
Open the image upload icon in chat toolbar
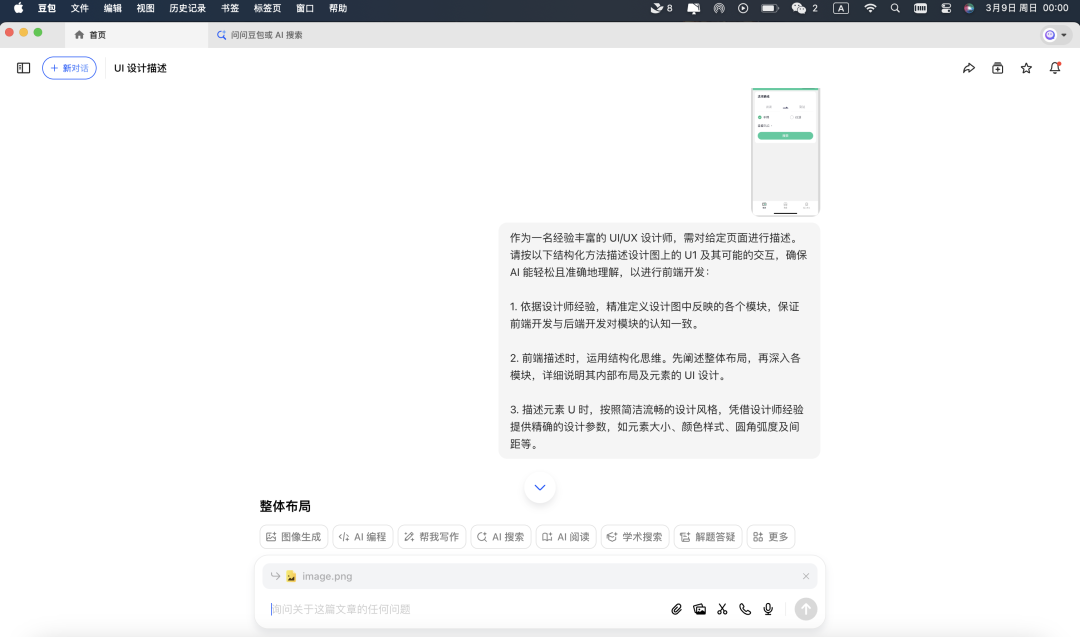click(x=700, y=608)
